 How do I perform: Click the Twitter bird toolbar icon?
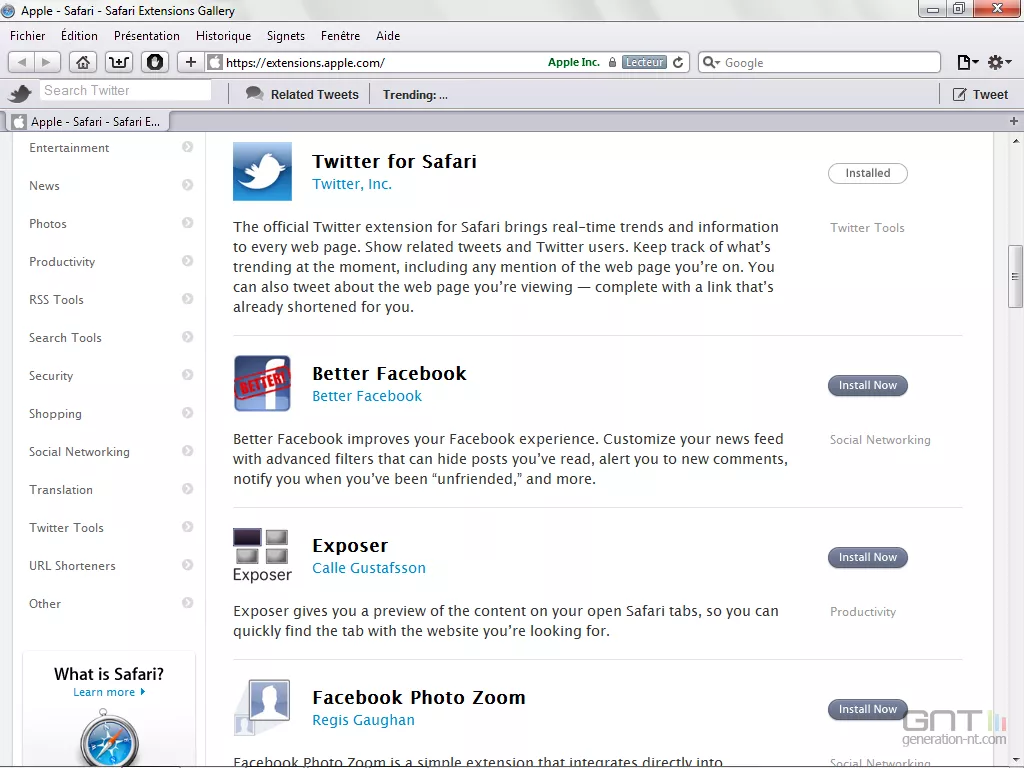[20, 94]
